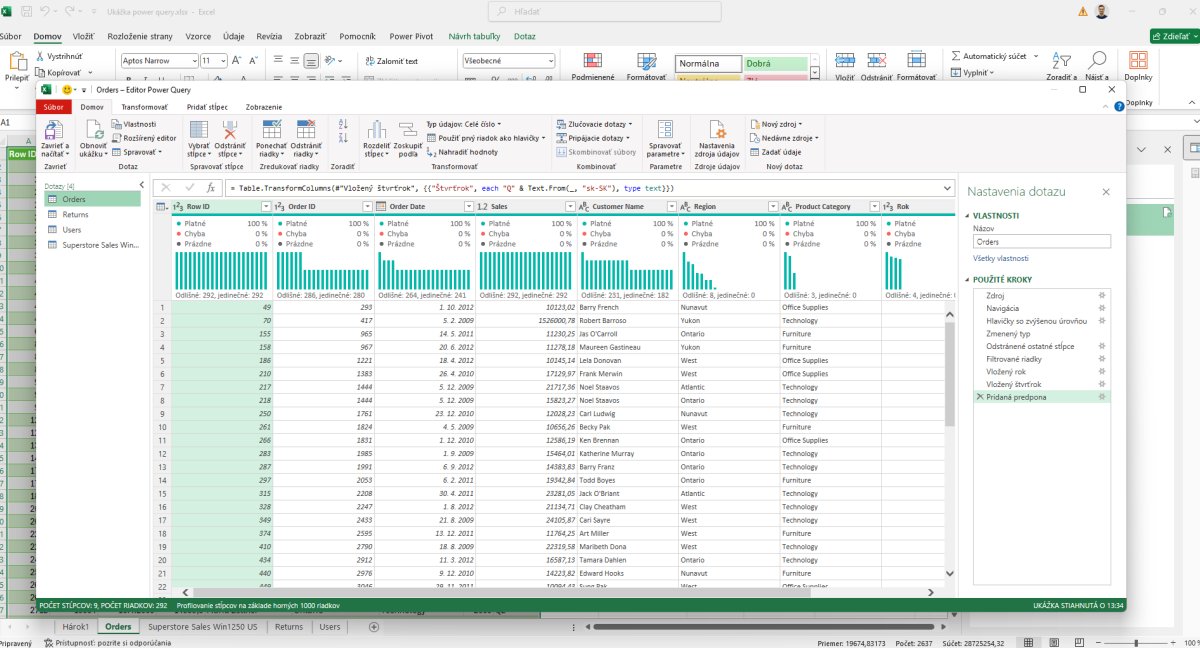Switch to the Transformovať ribbon tab

click(144, 107)
